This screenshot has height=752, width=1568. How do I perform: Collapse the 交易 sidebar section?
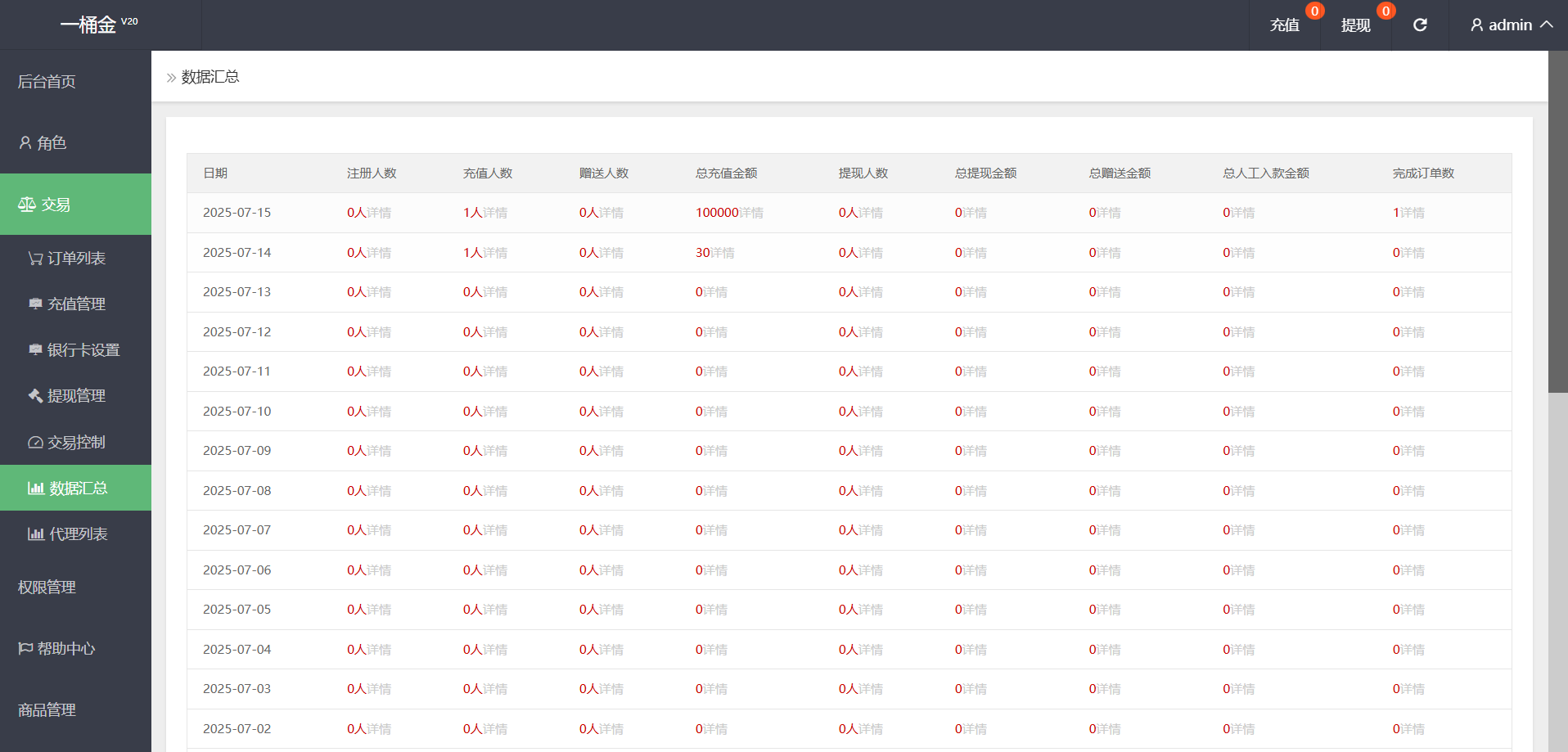pos(75,204)
